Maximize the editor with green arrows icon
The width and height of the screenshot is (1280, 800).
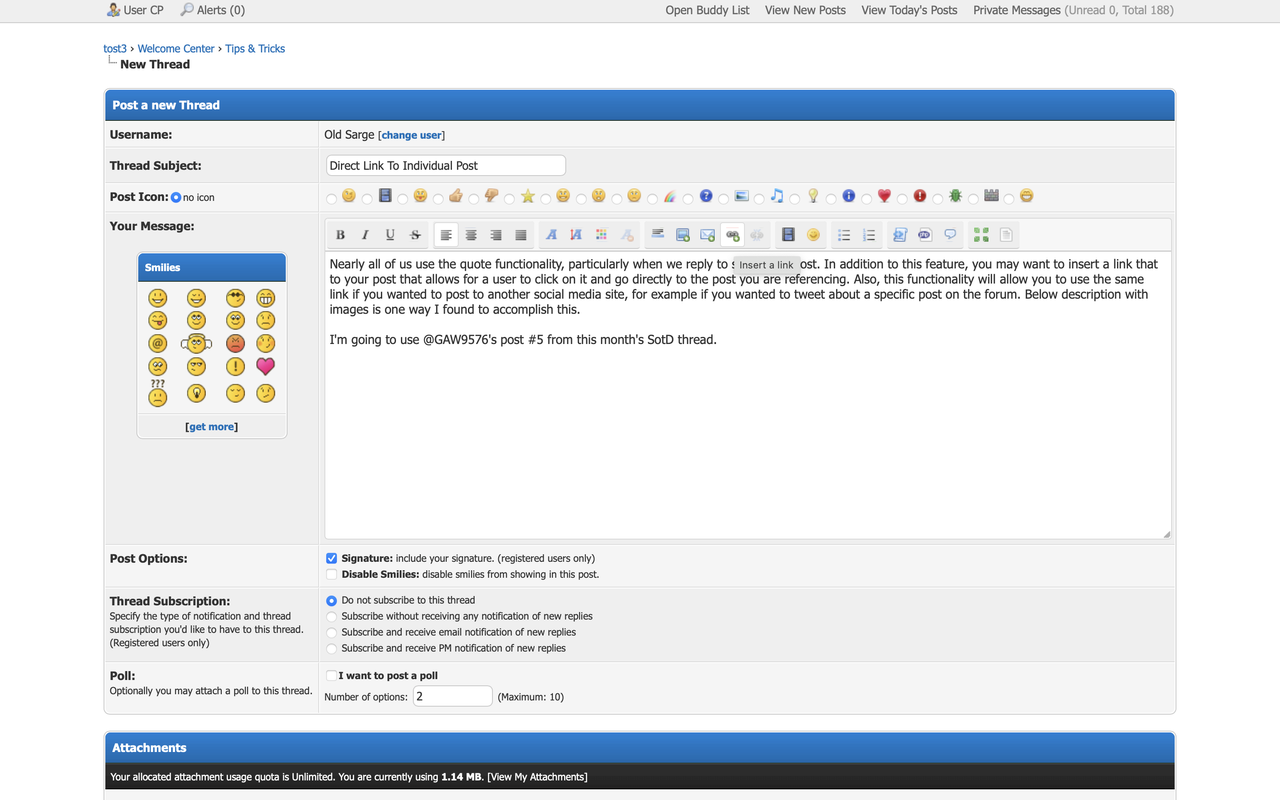[981, 235]
